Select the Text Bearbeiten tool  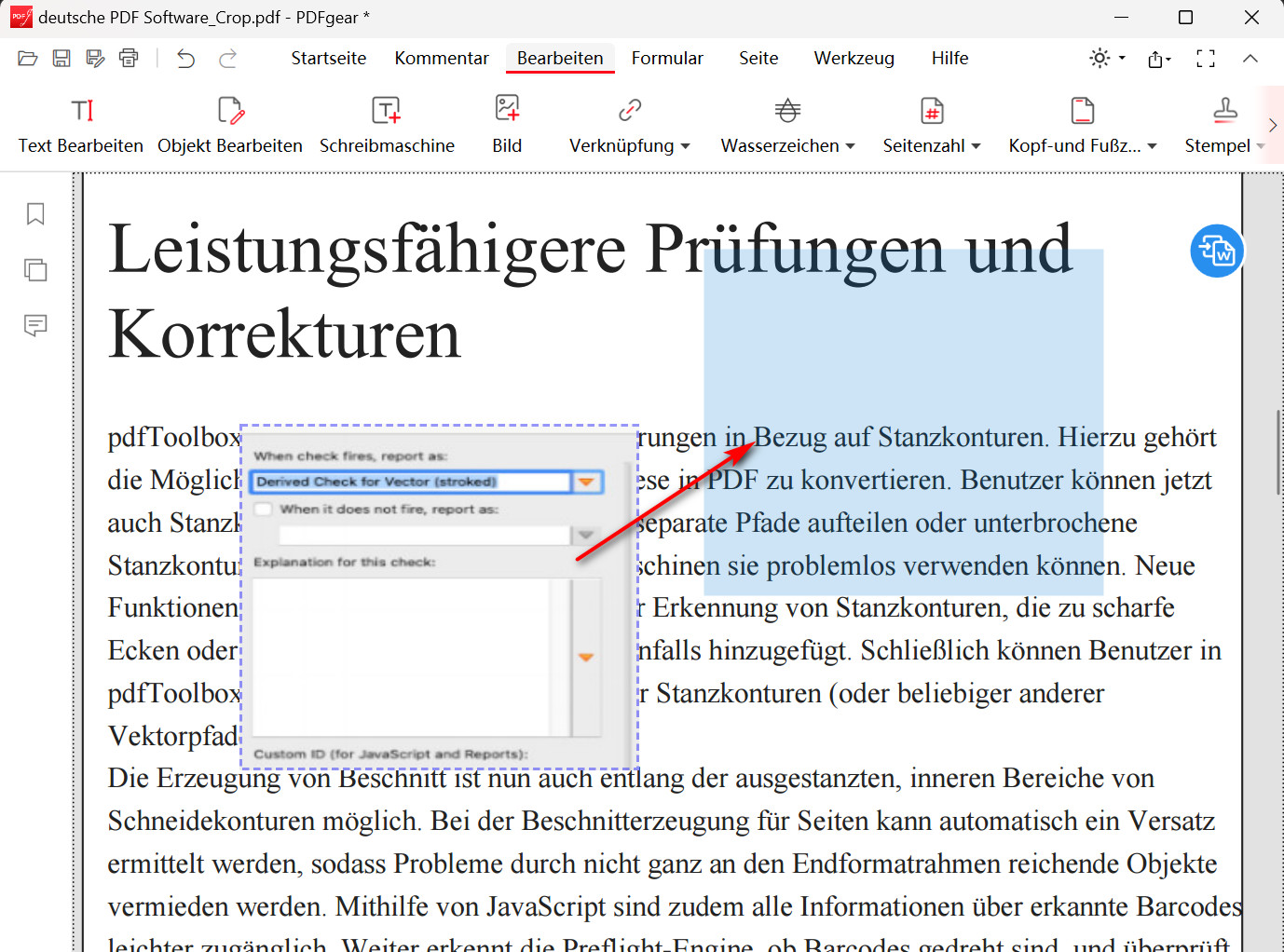81,123
